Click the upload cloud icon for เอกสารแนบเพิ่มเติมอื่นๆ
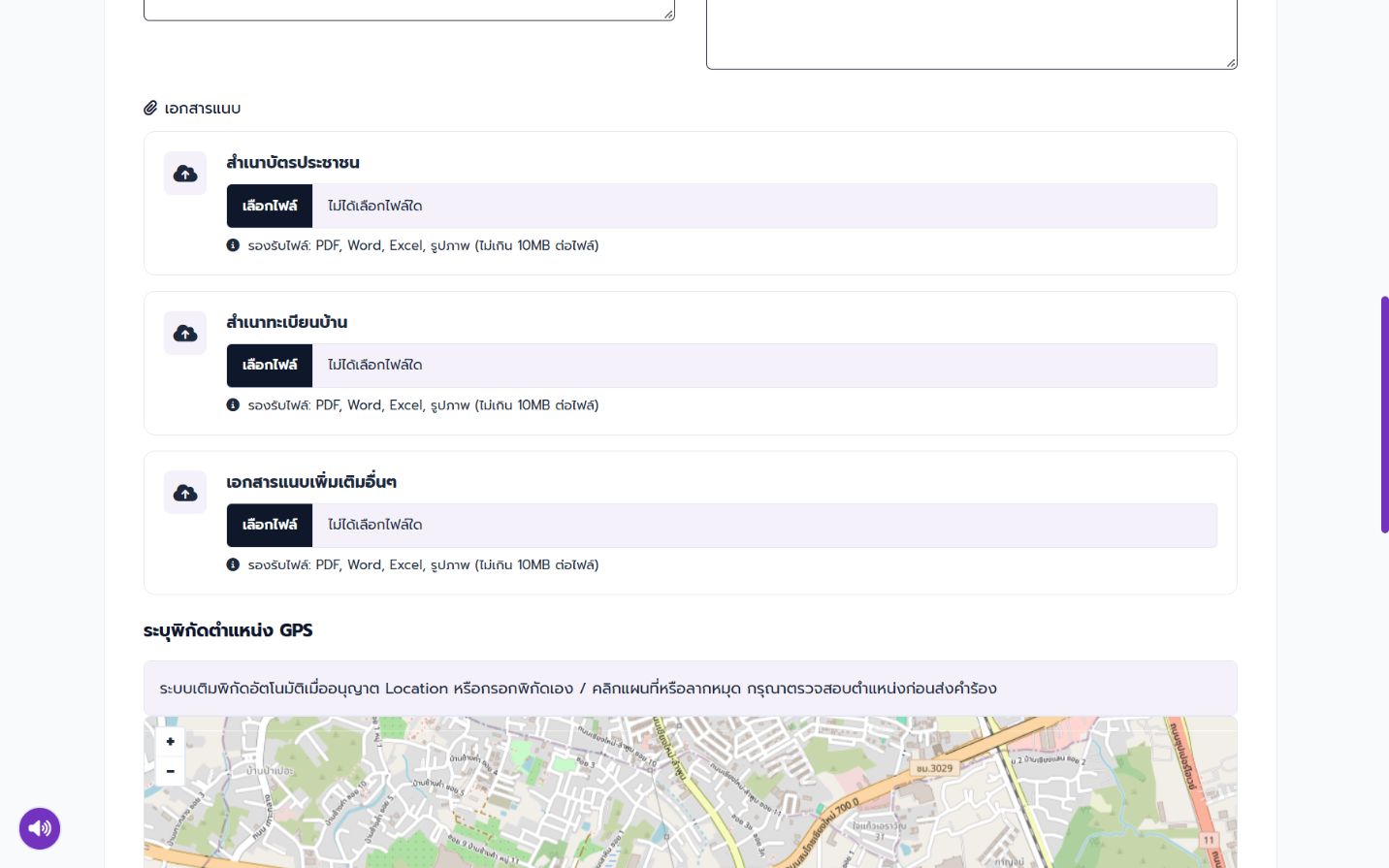Viewport: 1389px width, 868px height. tap(185, 493)
